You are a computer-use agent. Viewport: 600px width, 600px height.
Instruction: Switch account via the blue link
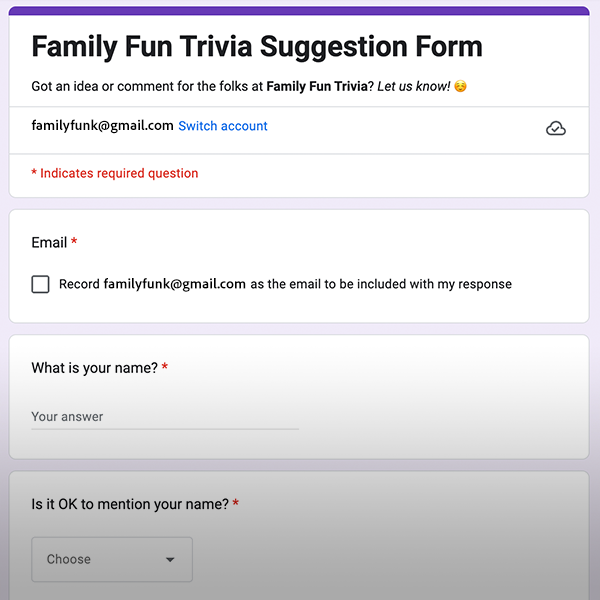[x=223, y=126]
